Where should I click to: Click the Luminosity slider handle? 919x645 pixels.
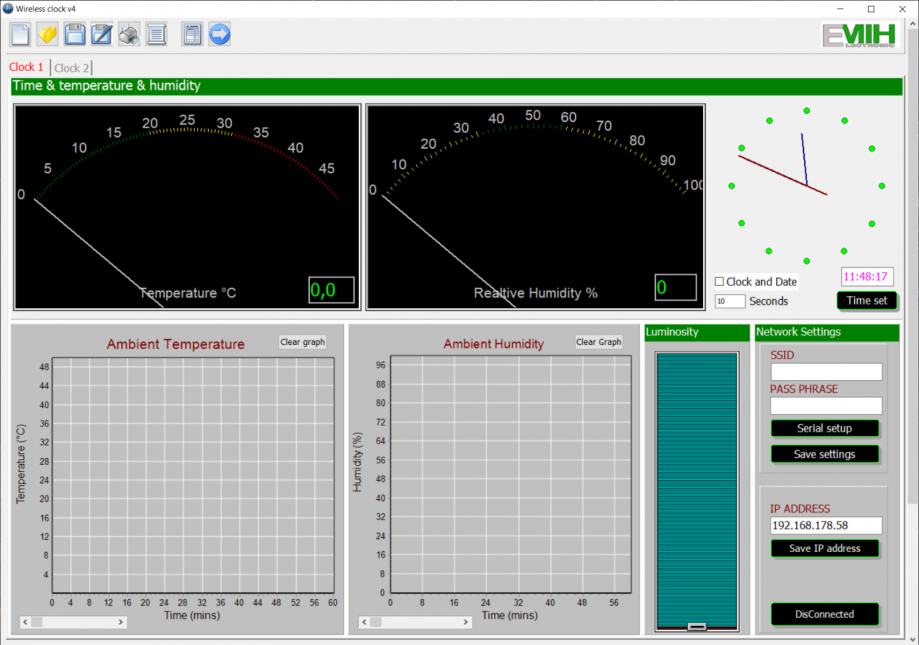pos(697,627)
